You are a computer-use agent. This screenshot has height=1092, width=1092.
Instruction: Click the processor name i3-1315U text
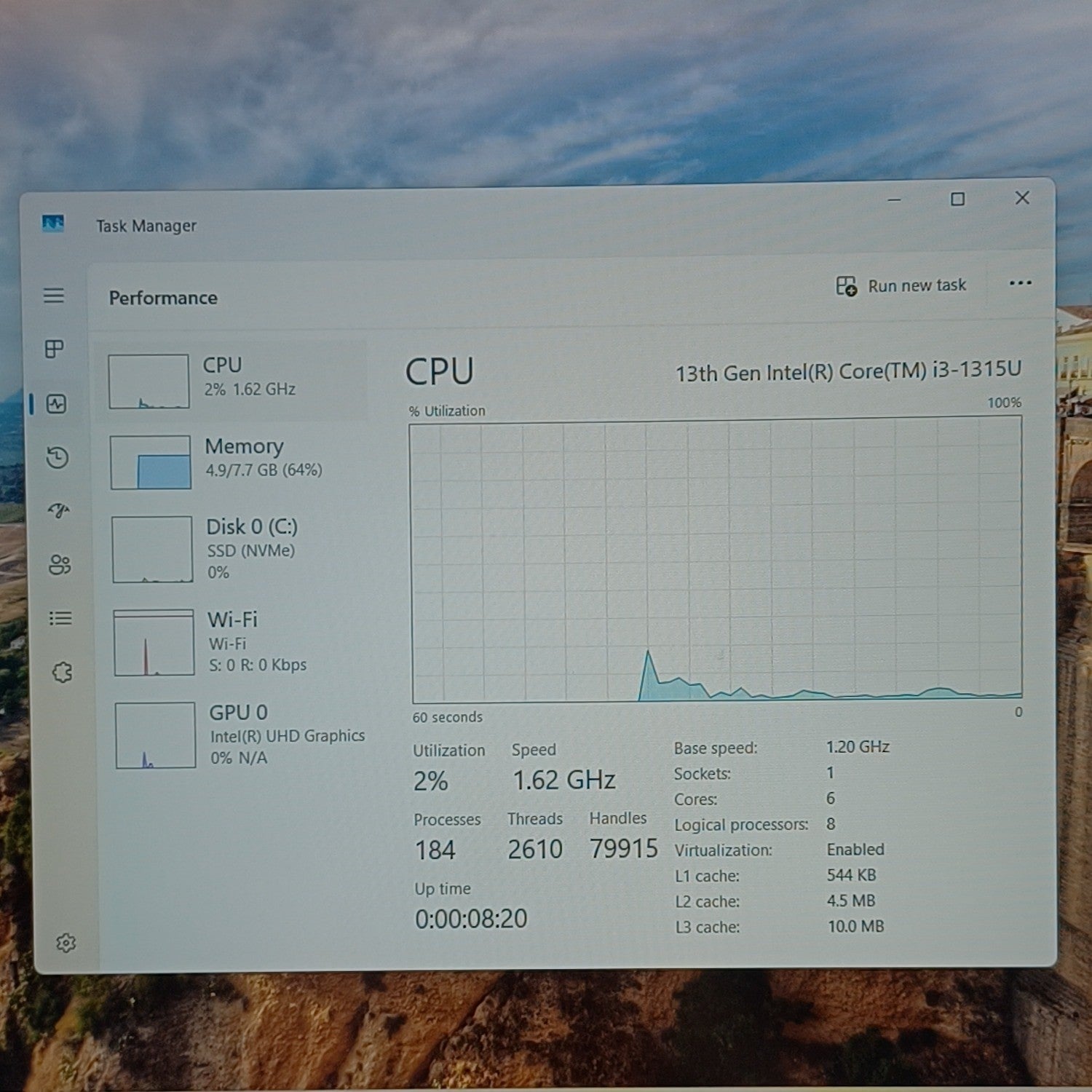[848, 372]
